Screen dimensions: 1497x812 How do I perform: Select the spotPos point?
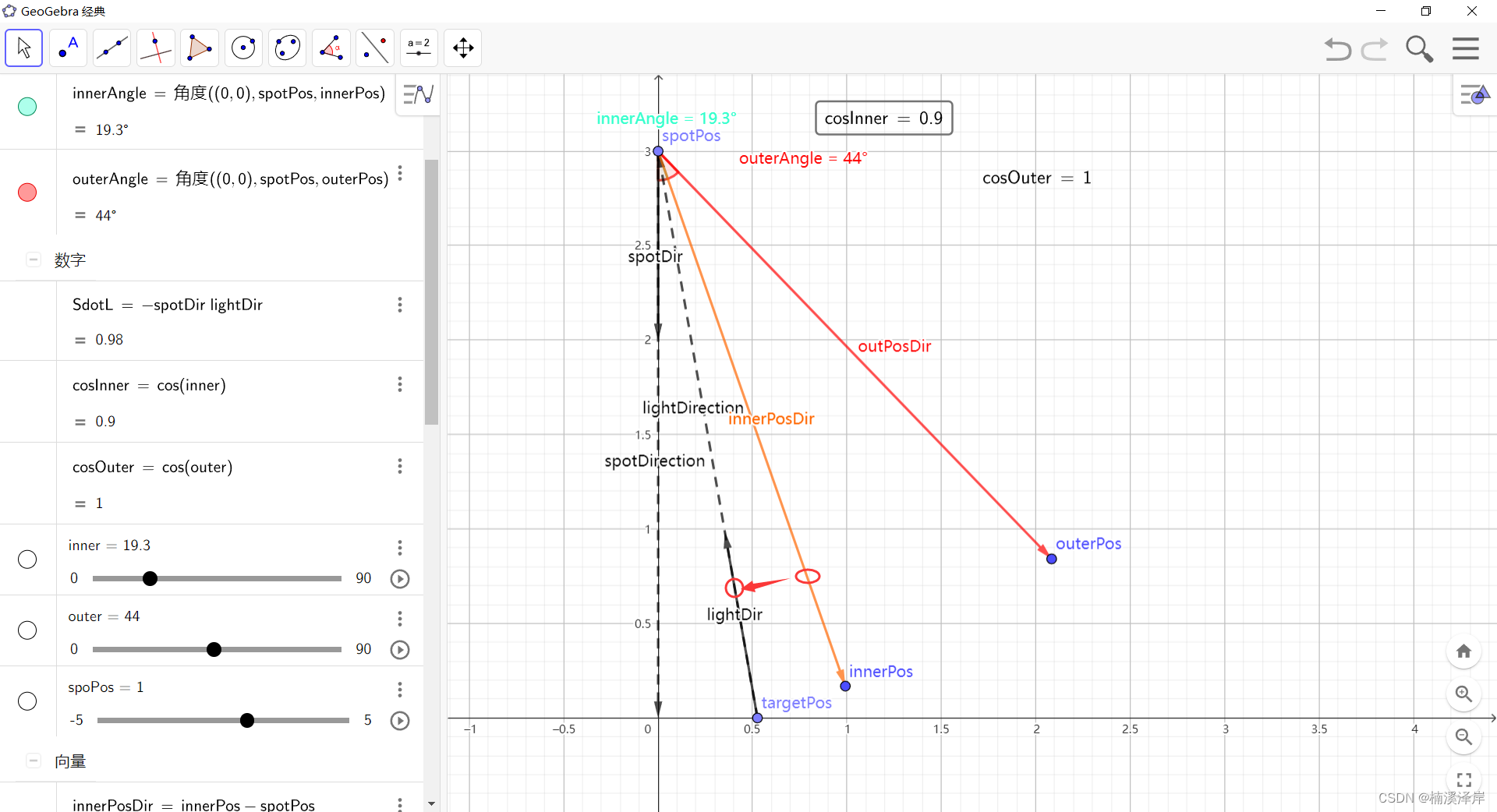[658, 151]
